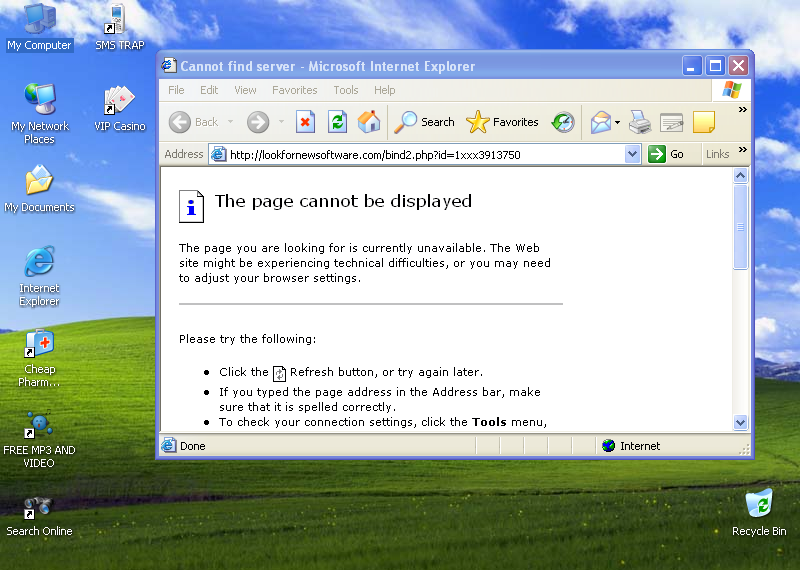
Task: Click "The page cannot be displayed" heading
Action: (343, 201)
